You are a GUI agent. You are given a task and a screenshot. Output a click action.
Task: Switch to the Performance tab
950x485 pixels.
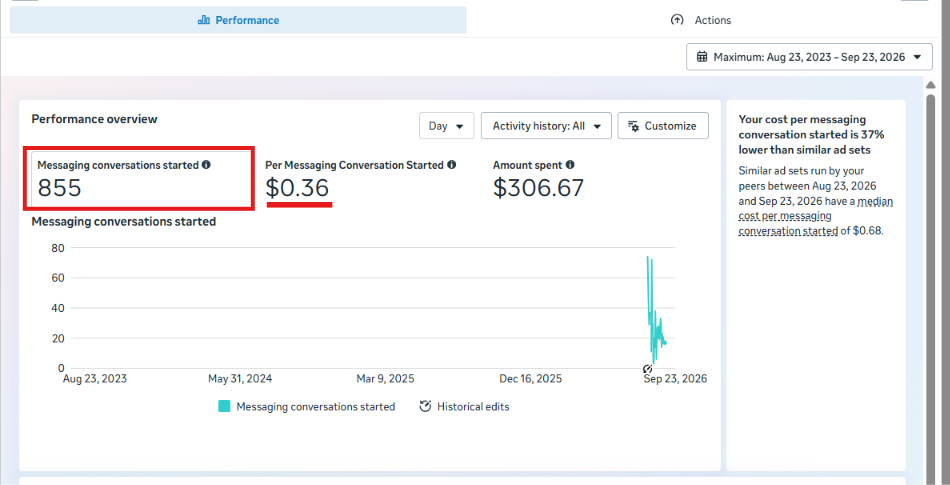[238, 20]
